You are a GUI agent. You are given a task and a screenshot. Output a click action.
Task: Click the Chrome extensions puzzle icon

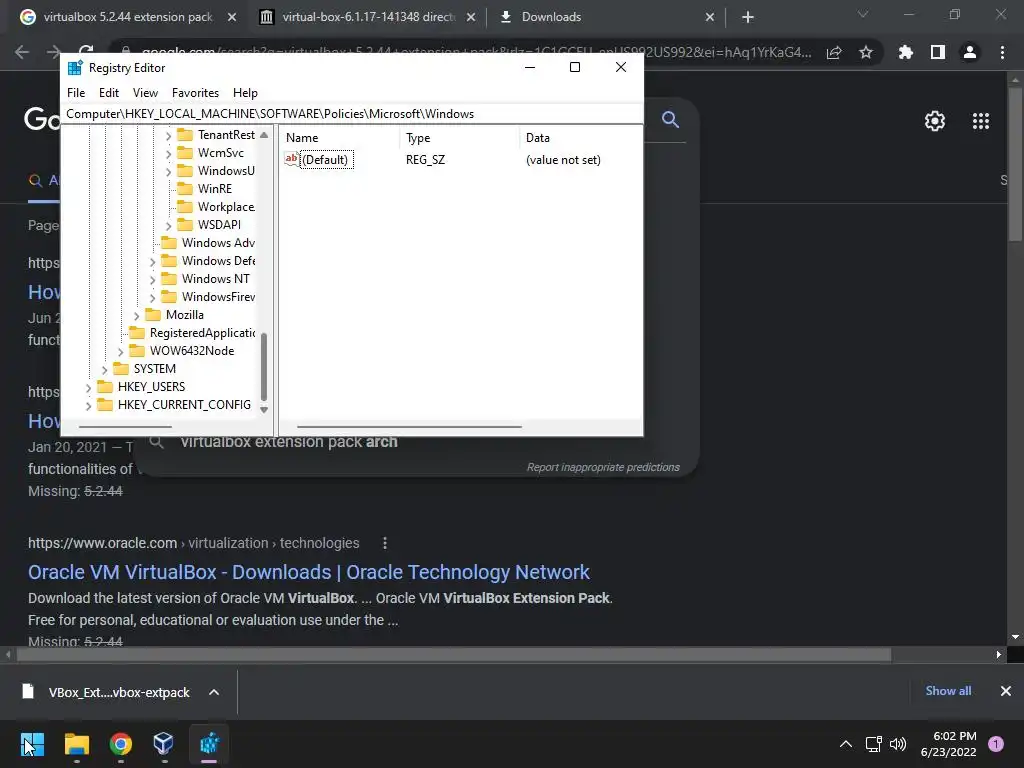(906, 52)
